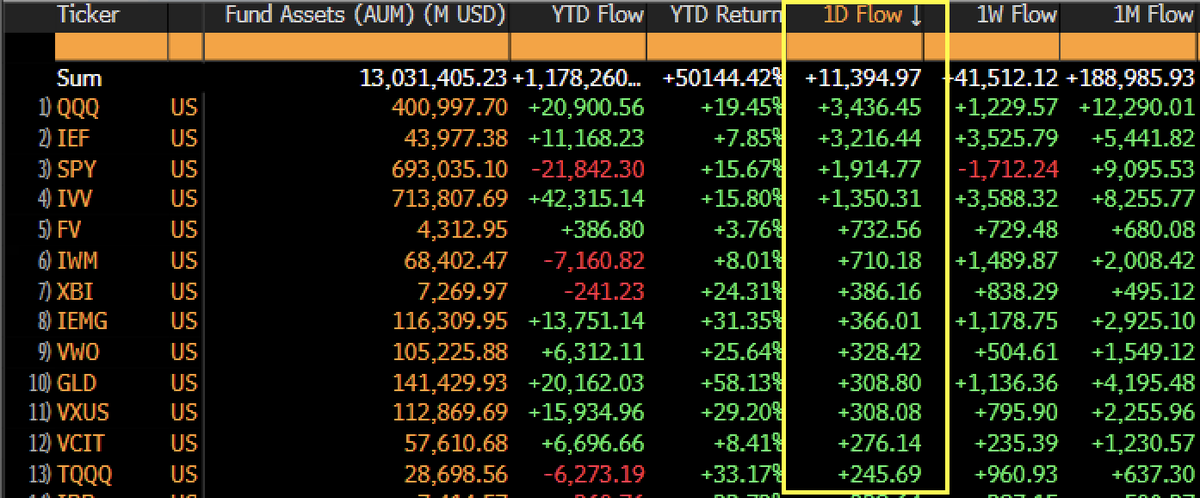The image size is (1200, 498).
Task: Select the 1M Flow column header
Action: (1151, 15)
